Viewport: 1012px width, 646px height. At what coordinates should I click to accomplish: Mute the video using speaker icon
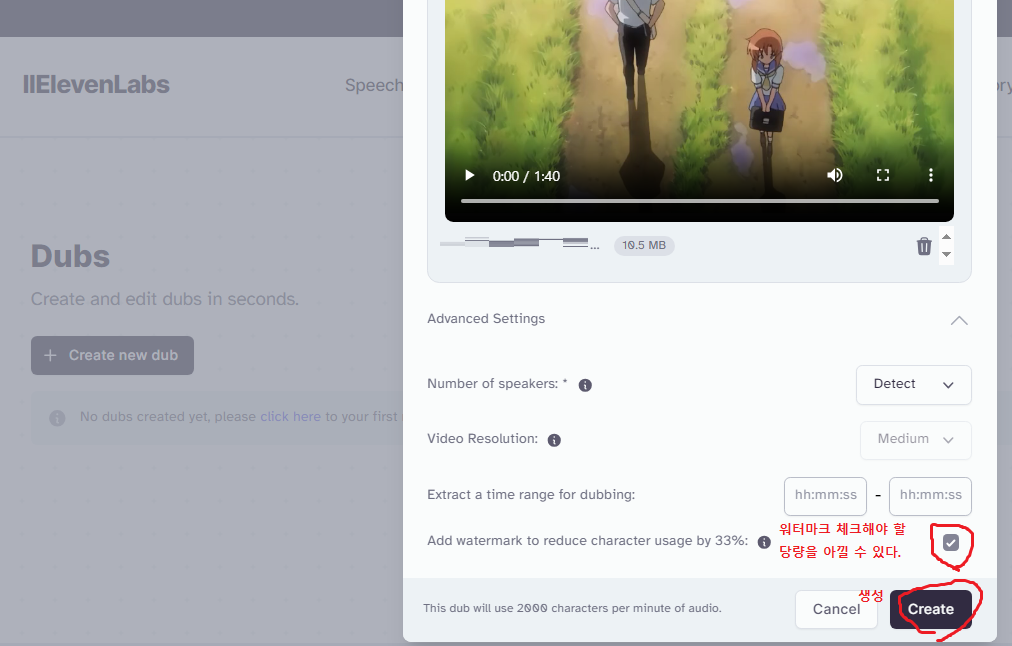[835, 176]
